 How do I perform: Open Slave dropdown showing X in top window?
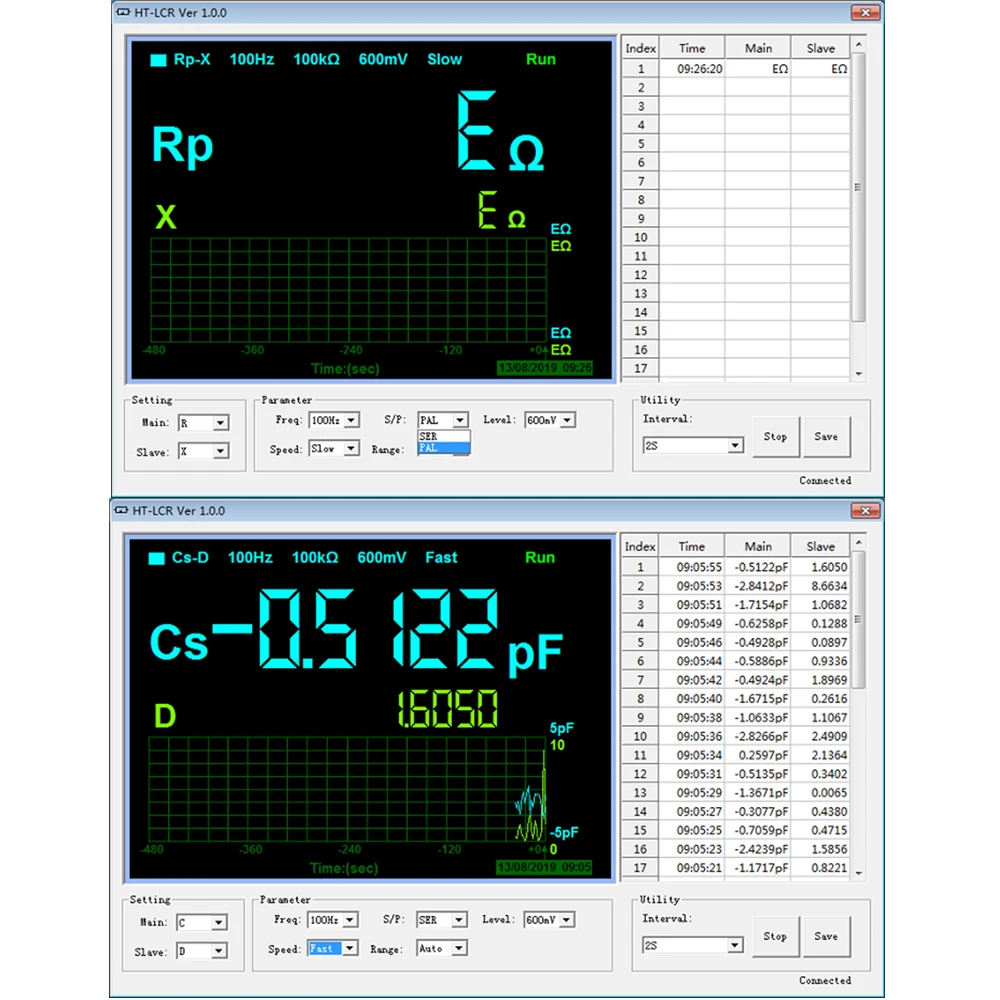pos(203,452)
